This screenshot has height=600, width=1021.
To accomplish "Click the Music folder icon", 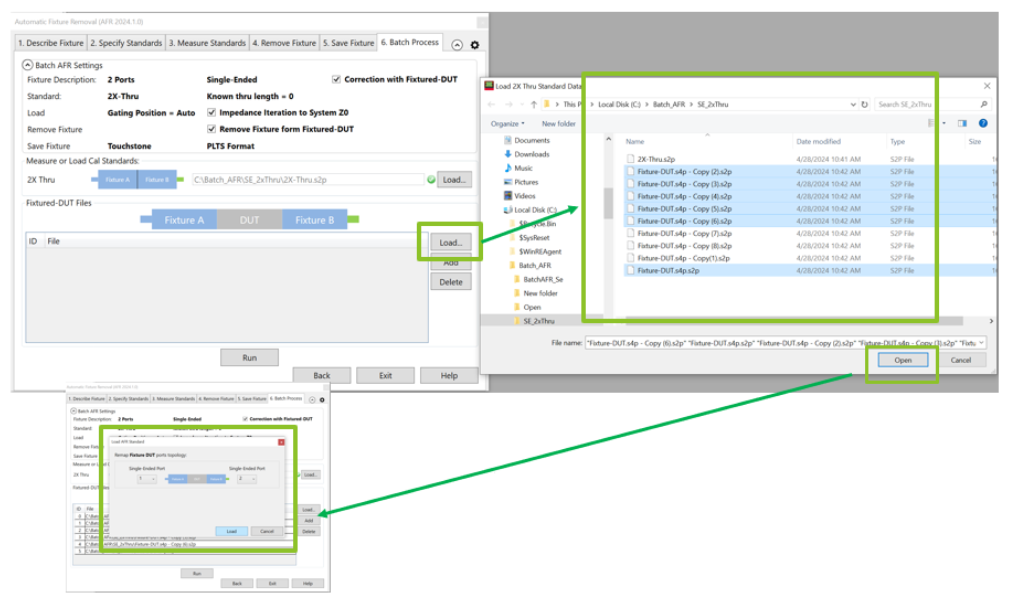I will coord(507,168).
